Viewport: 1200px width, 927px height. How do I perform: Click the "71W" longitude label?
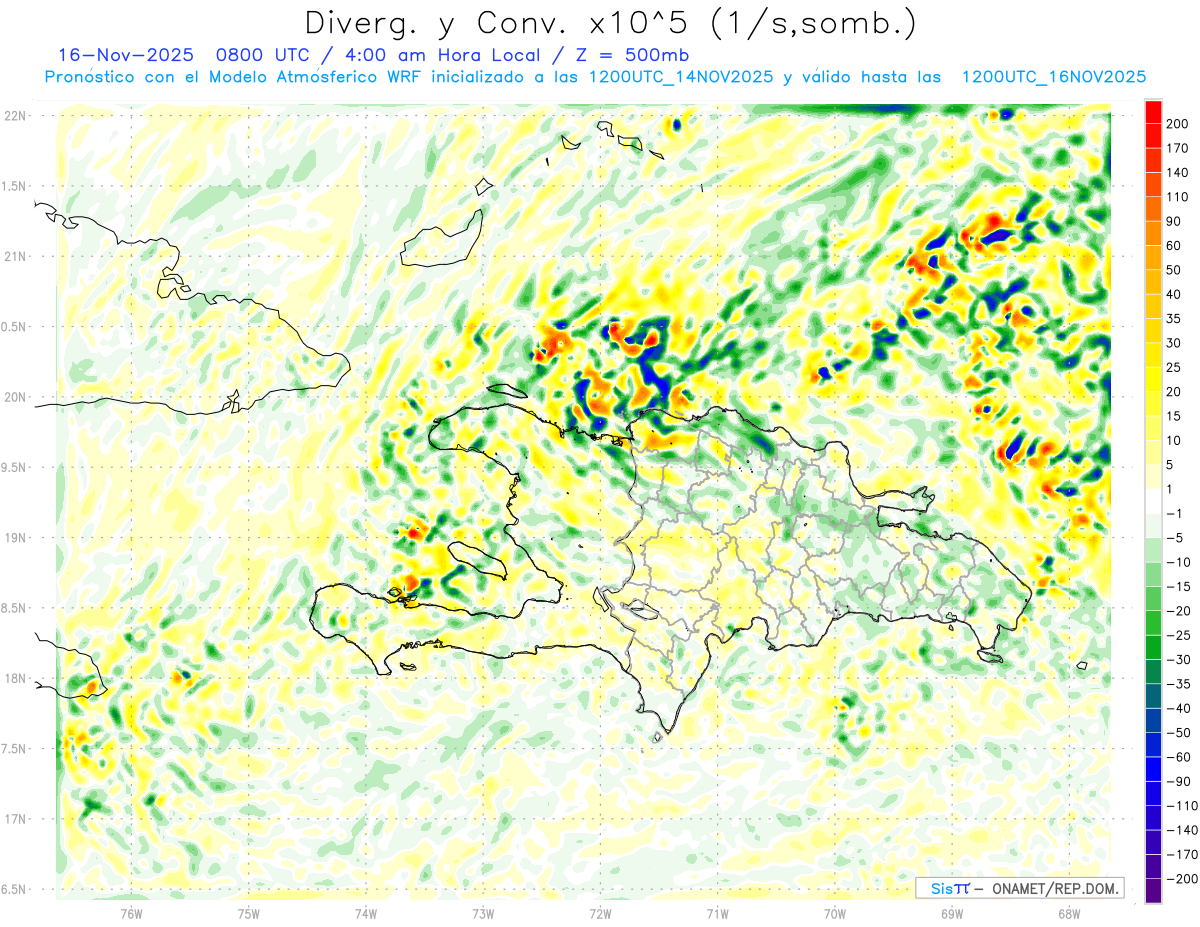pos(717,913)
